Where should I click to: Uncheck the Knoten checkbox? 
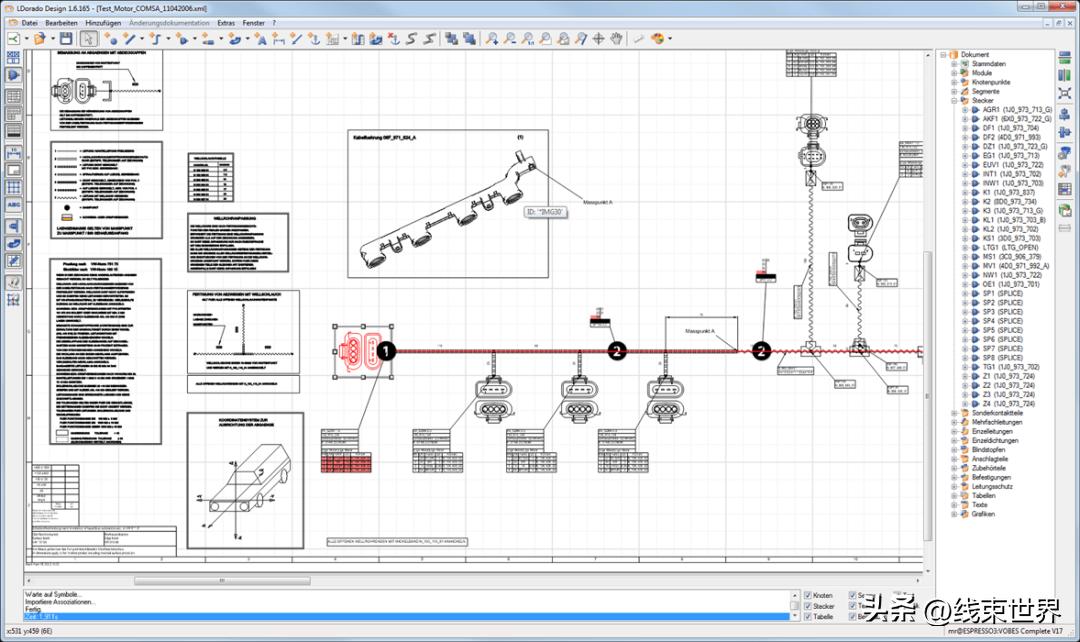[808, 595]
